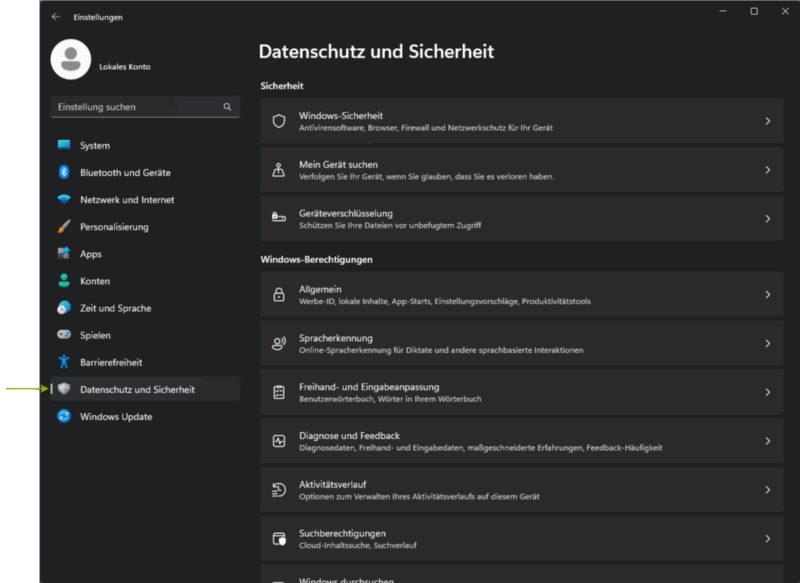Click the key drive icon in Geräteverschlüsselung row
The width and height of the screenshot is (800, 583).
point(279,218)
